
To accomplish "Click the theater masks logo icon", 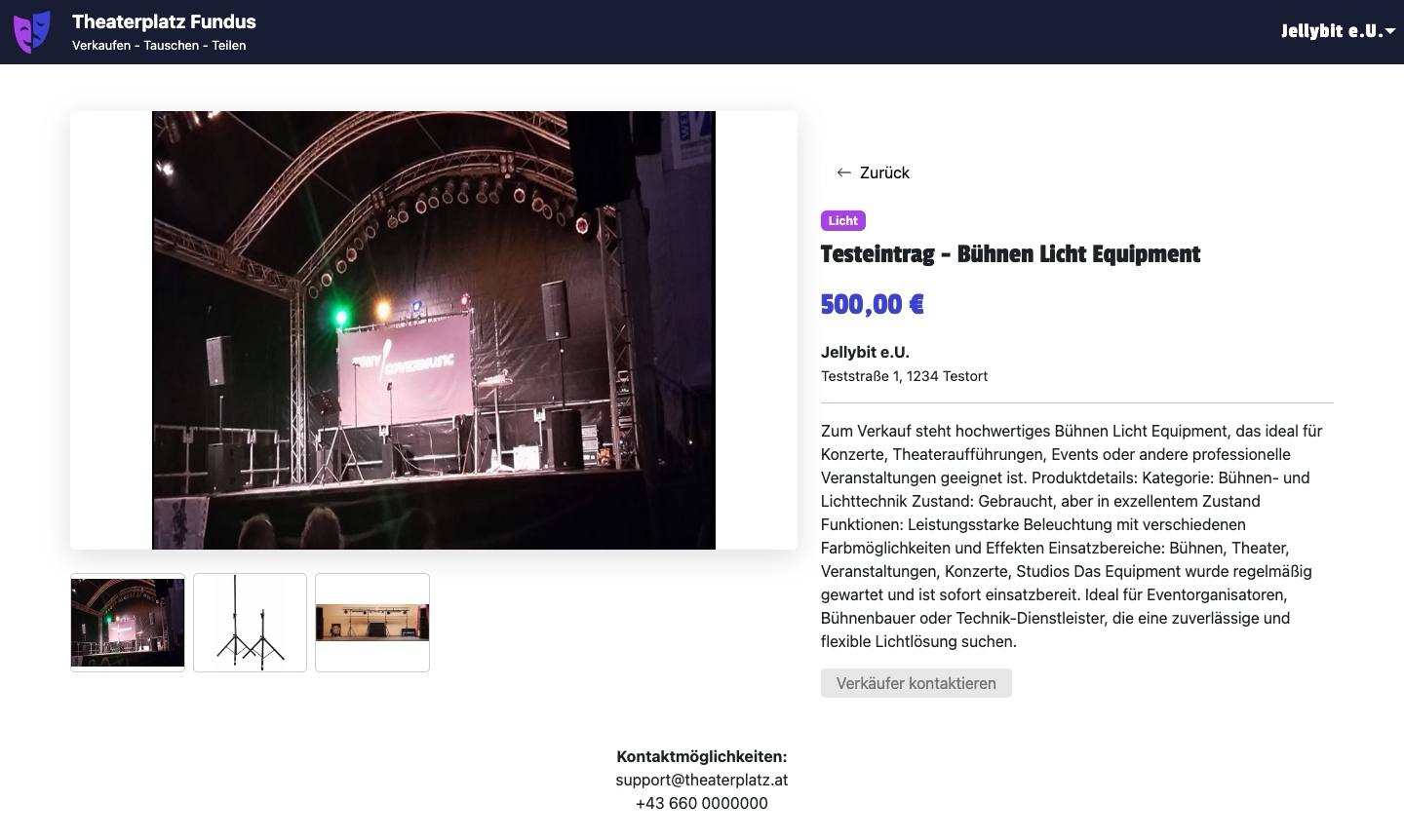I will point(32,32).
